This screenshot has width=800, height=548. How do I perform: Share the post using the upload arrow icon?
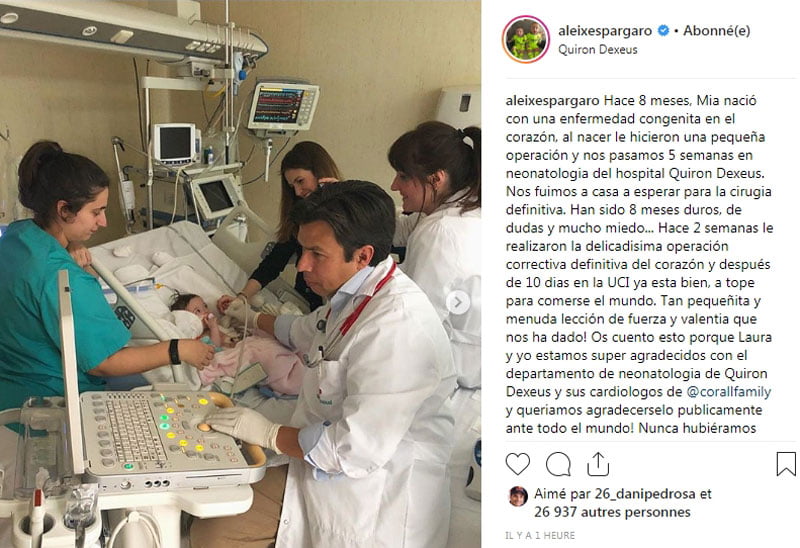pyautogui.click(x=598, y=464)
